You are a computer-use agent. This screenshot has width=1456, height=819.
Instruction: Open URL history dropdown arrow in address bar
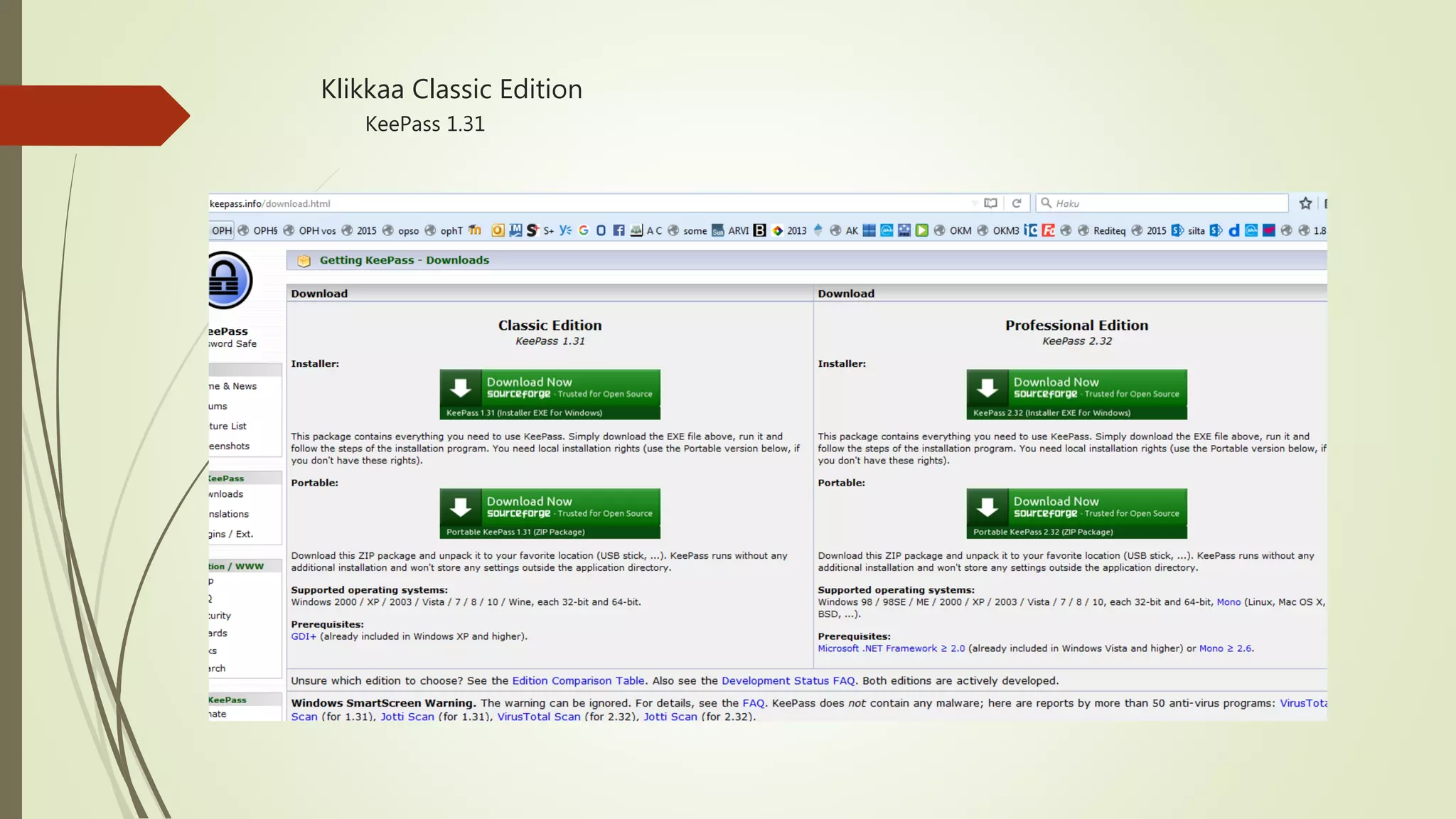[974, 203]
